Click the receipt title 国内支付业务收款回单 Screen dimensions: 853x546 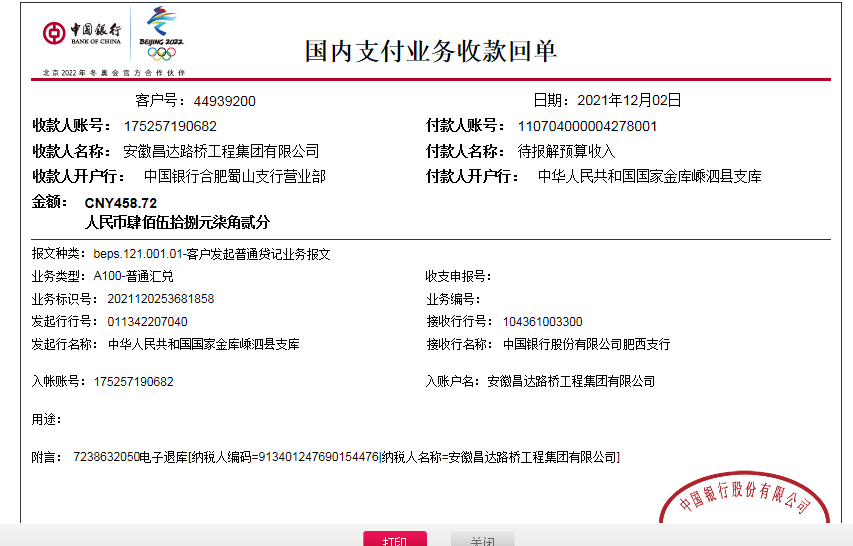click(x=431, y=52)
